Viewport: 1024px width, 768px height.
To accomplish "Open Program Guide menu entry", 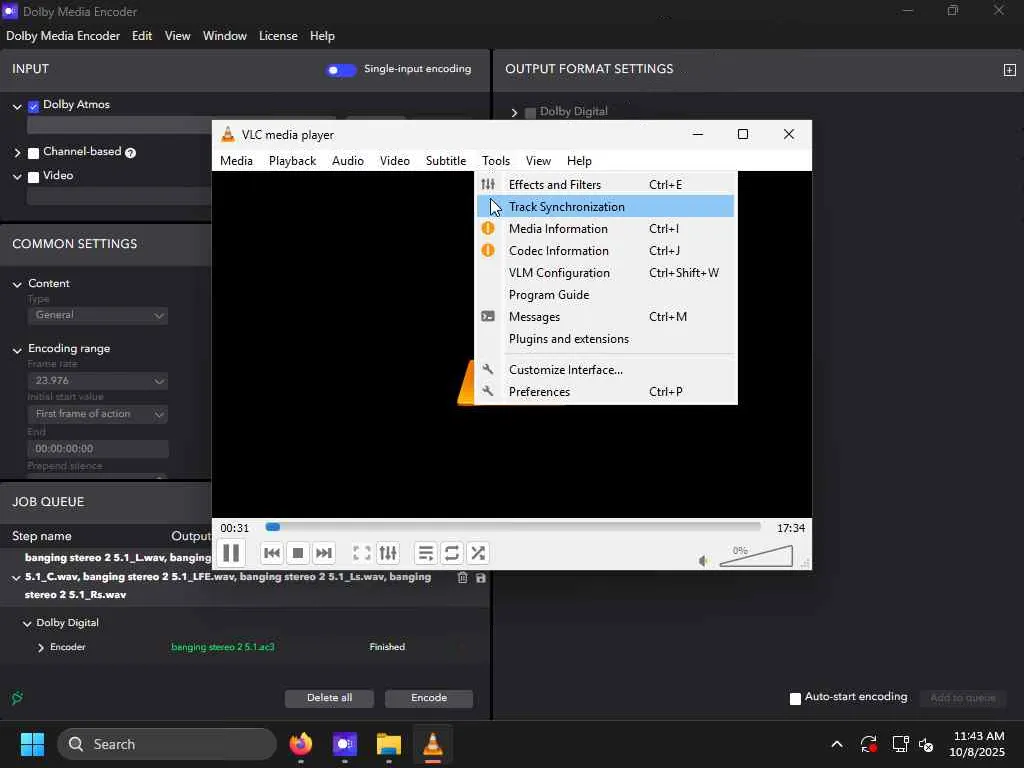I will 605,295.
